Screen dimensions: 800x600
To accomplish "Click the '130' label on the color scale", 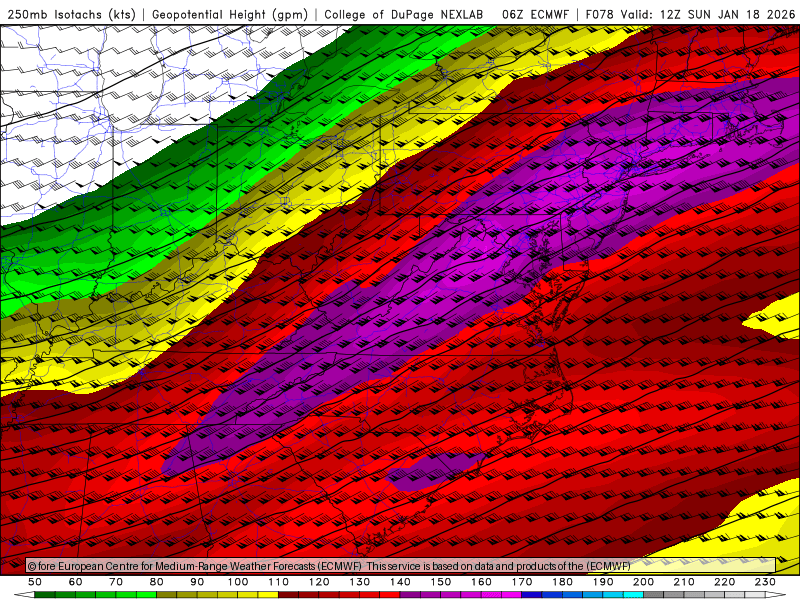I will click(360, 582).
